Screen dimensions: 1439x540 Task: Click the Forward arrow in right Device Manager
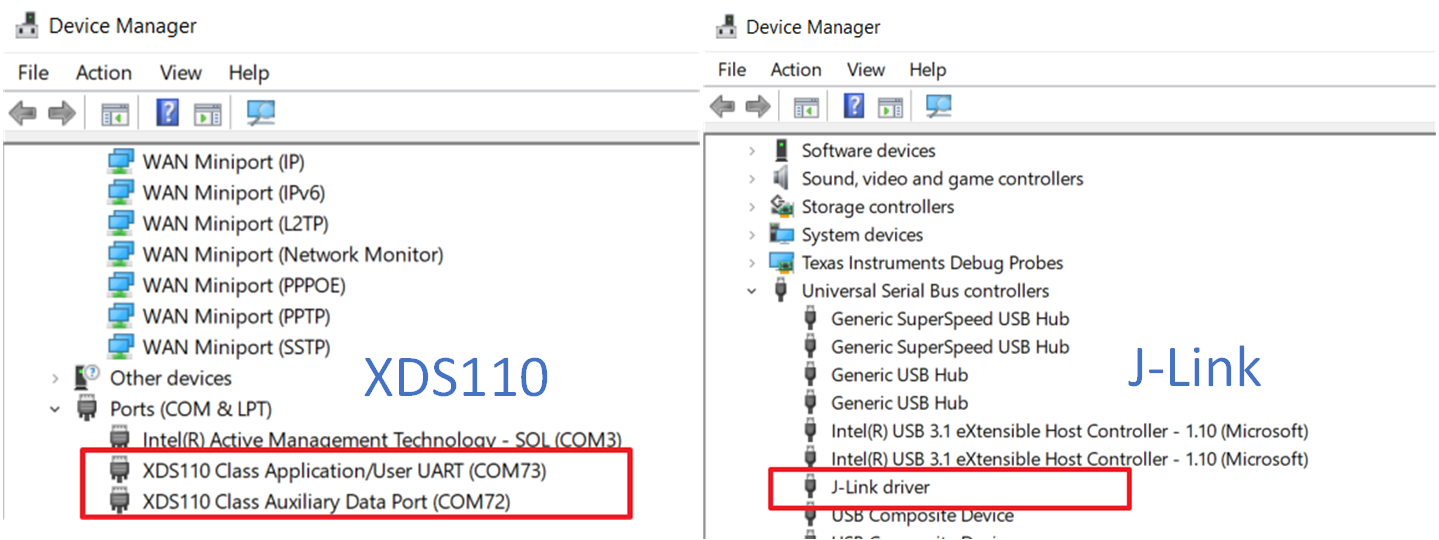pos(758,106)
